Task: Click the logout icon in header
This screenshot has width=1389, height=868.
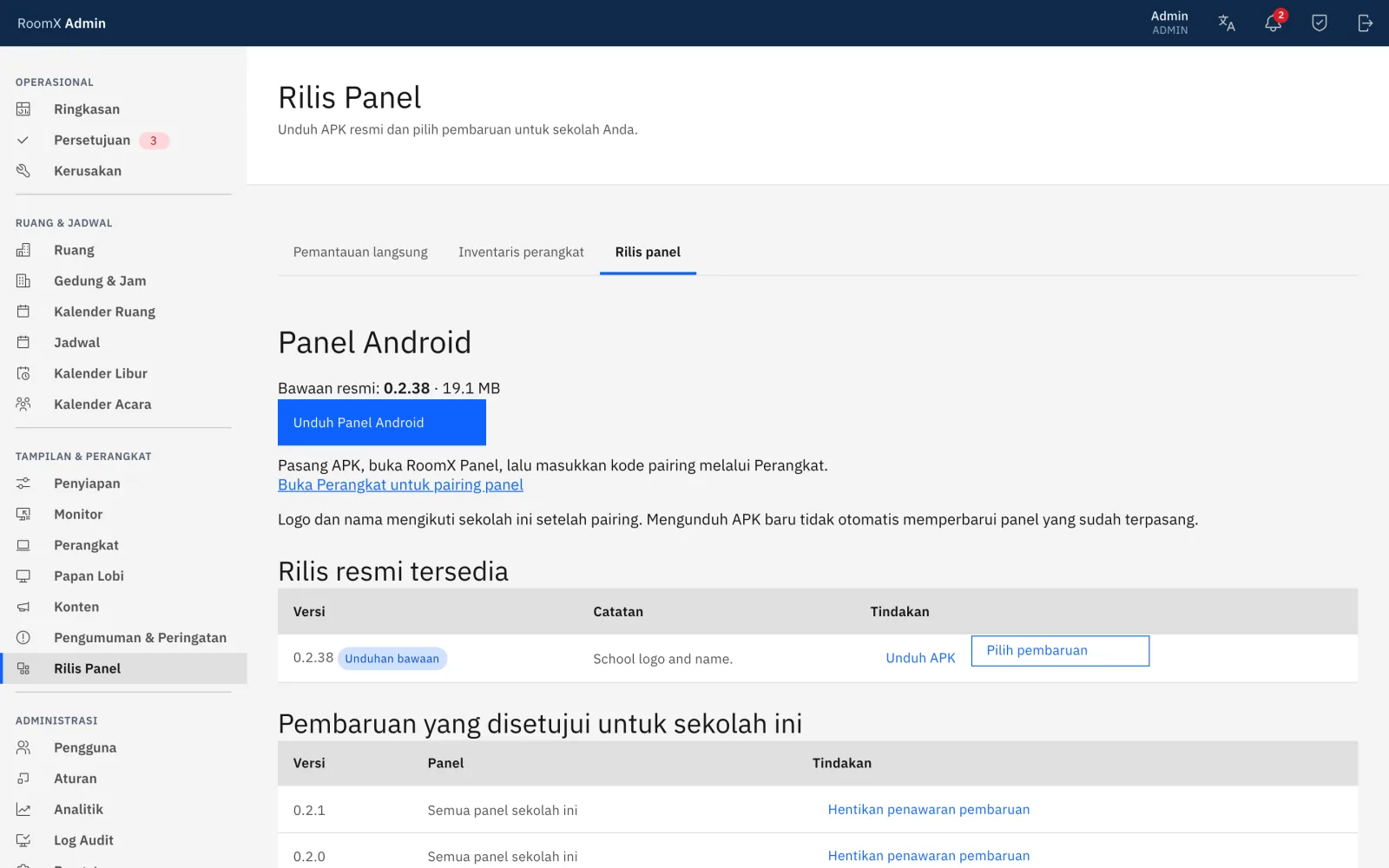Action: tap(1366, 23)
